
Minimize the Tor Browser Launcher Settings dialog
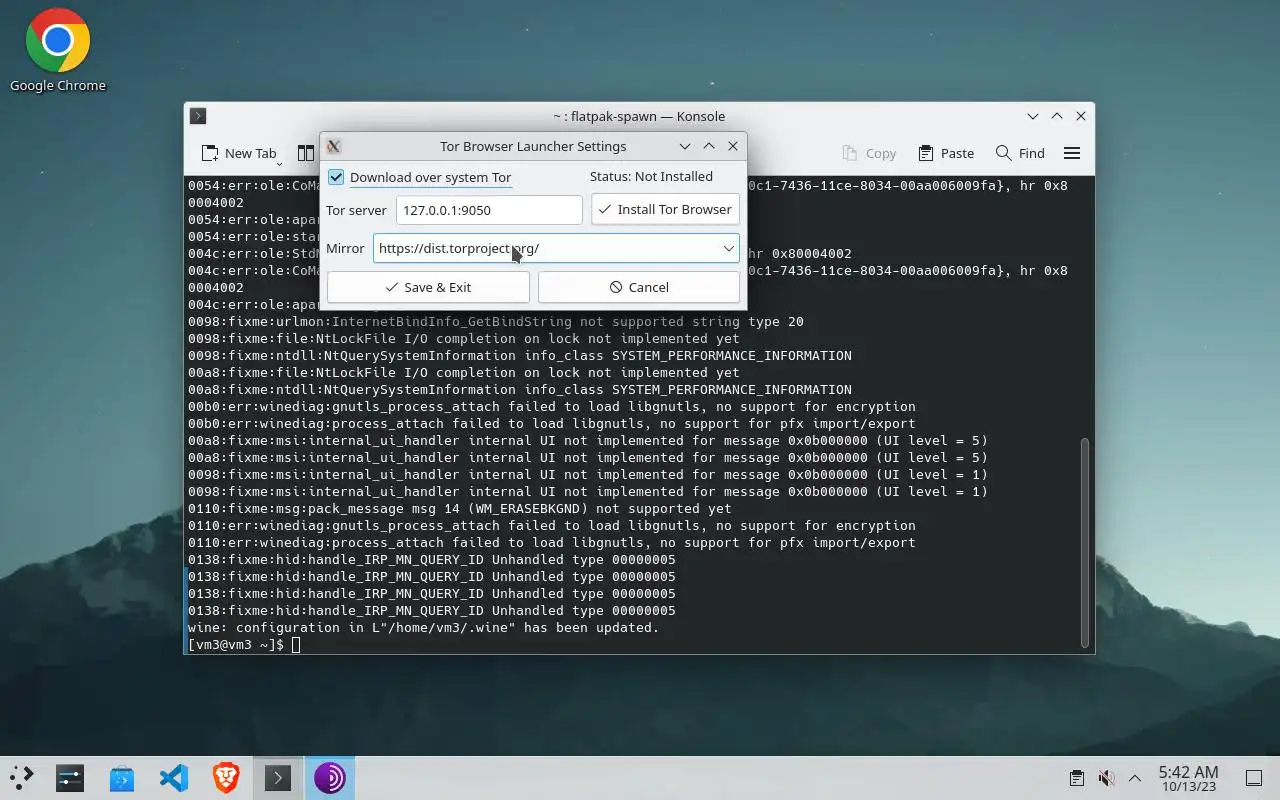point(685,146)
